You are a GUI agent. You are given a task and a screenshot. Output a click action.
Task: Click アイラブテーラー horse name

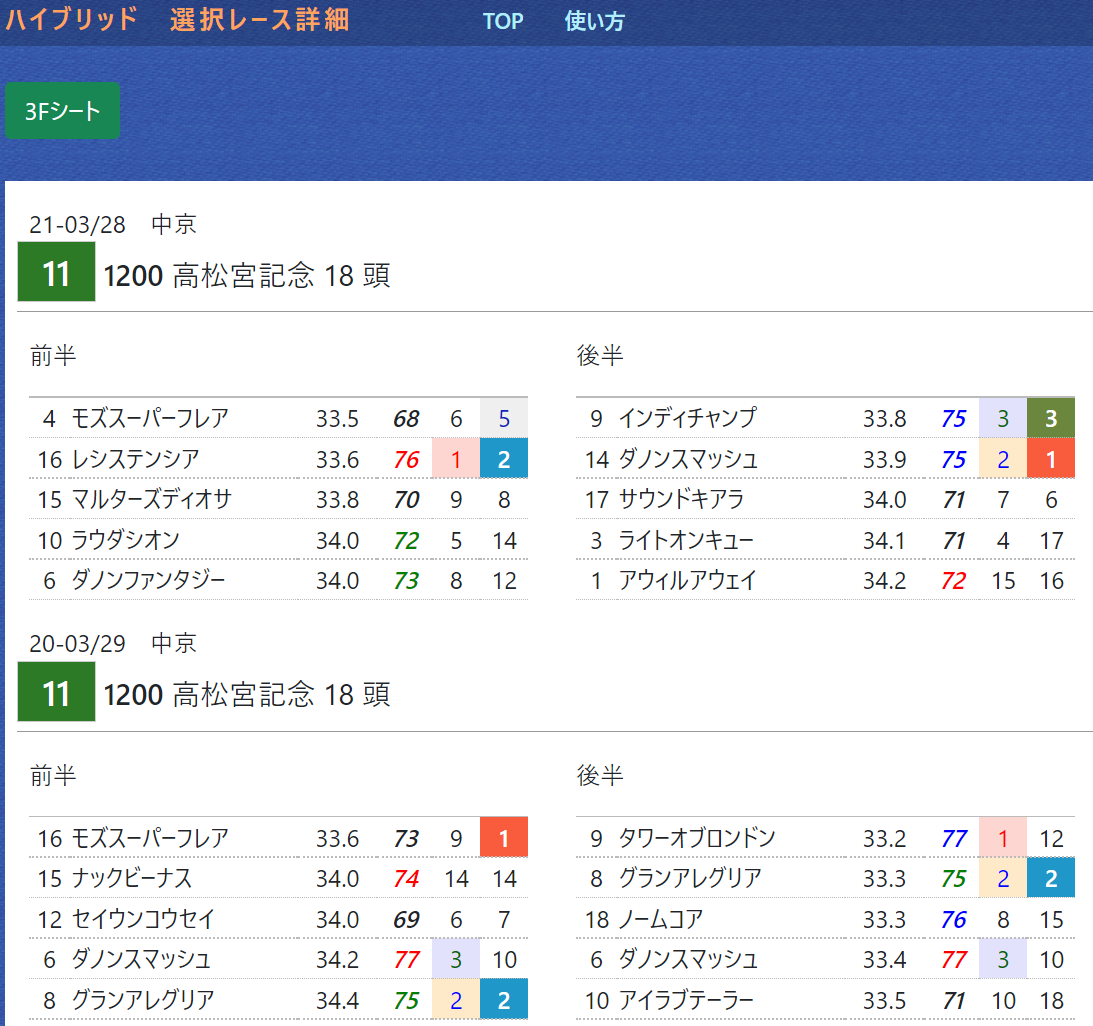687,1001
